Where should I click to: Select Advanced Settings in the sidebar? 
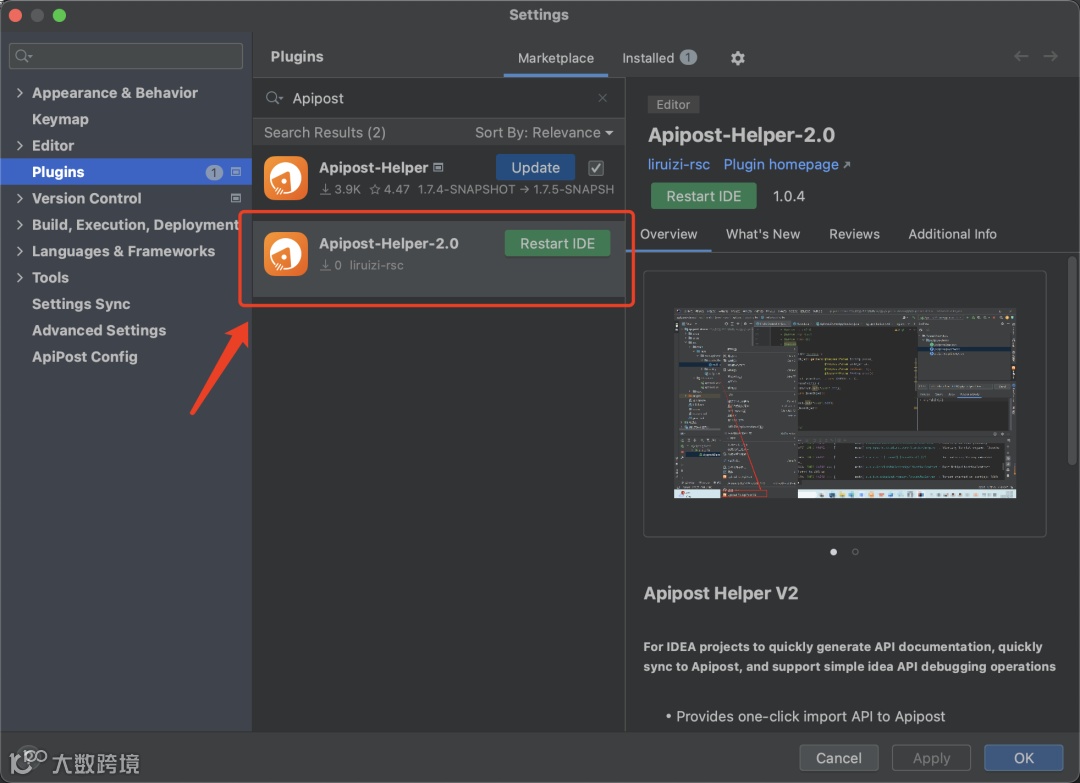[x=99, y=331]
